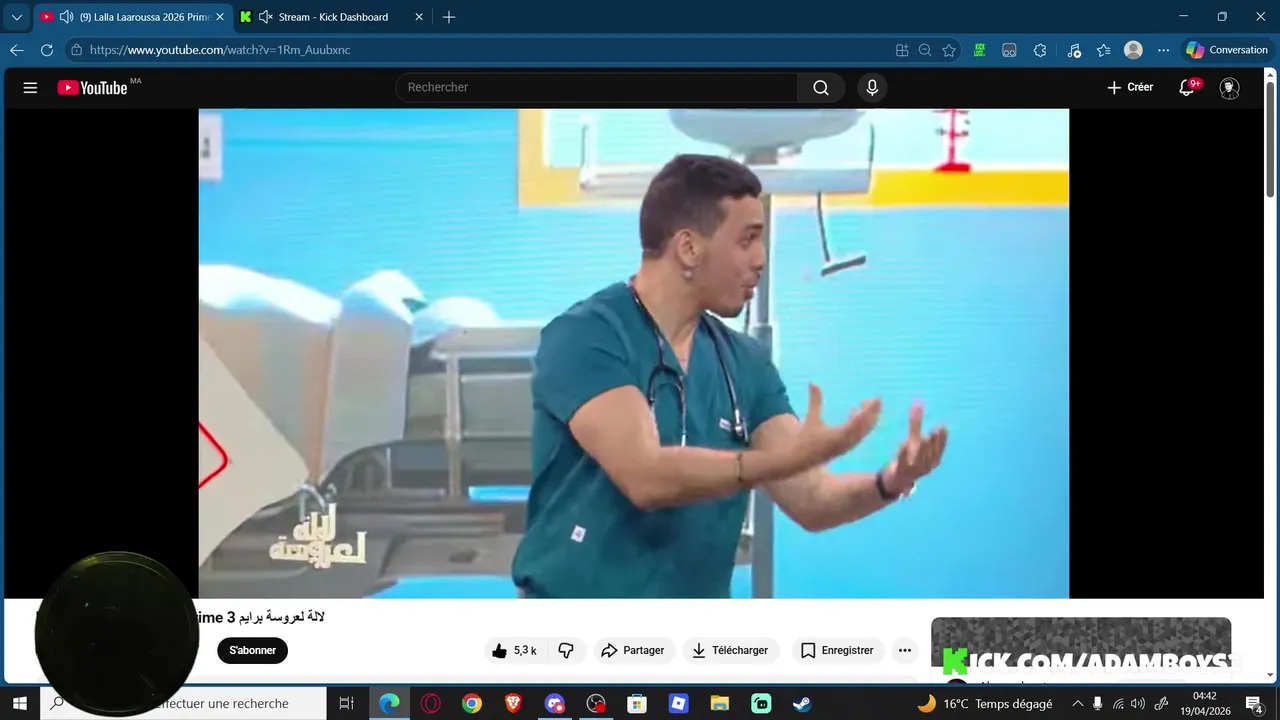Click the search magnifier button on YouTube
The height and width of the screenshot is (720, 1280).
821,88
